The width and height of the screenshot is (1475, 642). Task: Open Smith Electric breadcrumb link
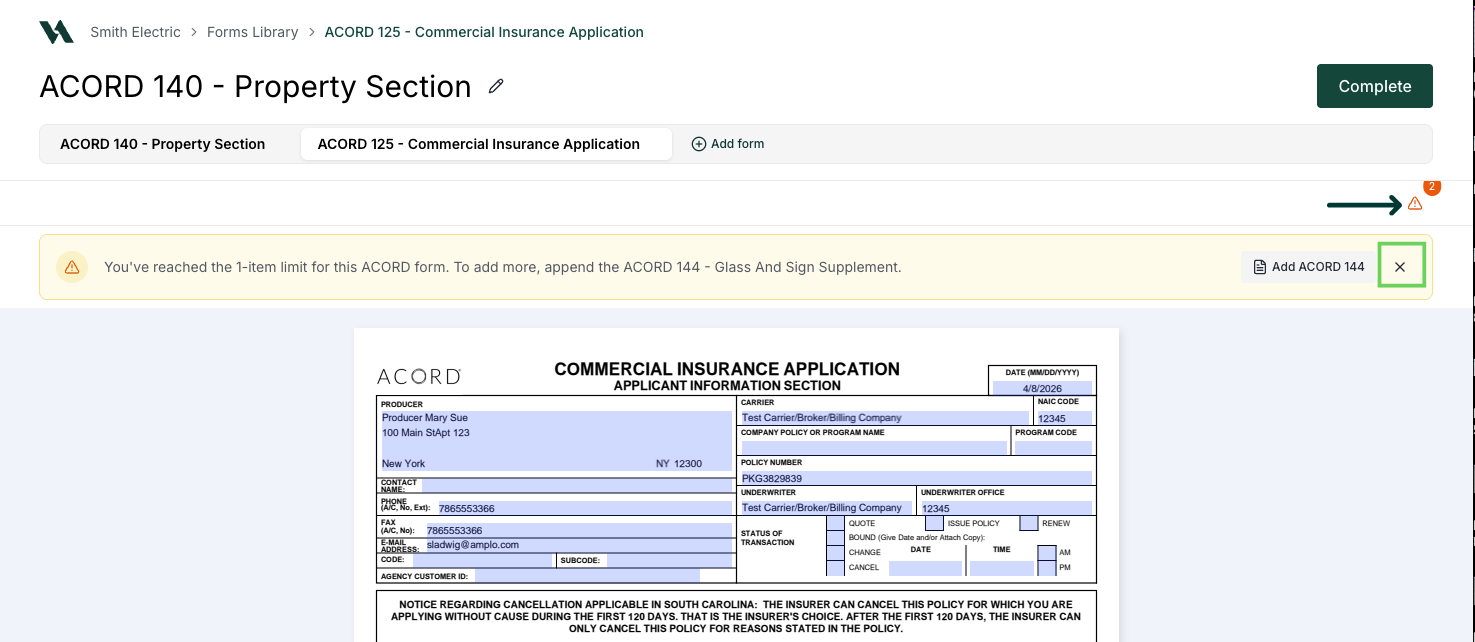click(x=136, y=32)
